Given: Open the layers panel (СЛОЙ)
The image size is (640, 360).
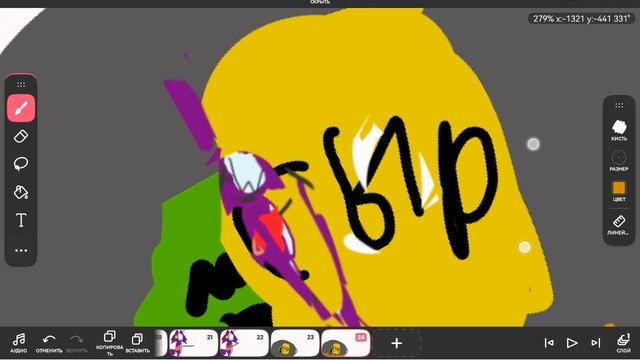Looking at the screenshot, I should click(623, 343).
